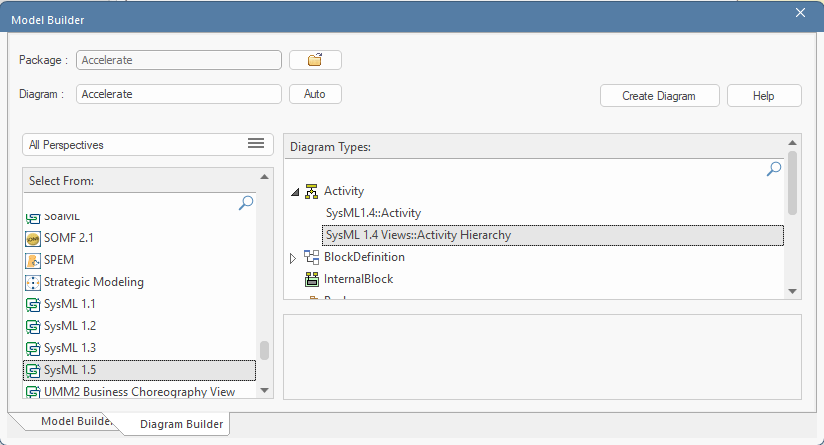
Task: Switch to the Model Builder tab
Action: tap(68, 421)
